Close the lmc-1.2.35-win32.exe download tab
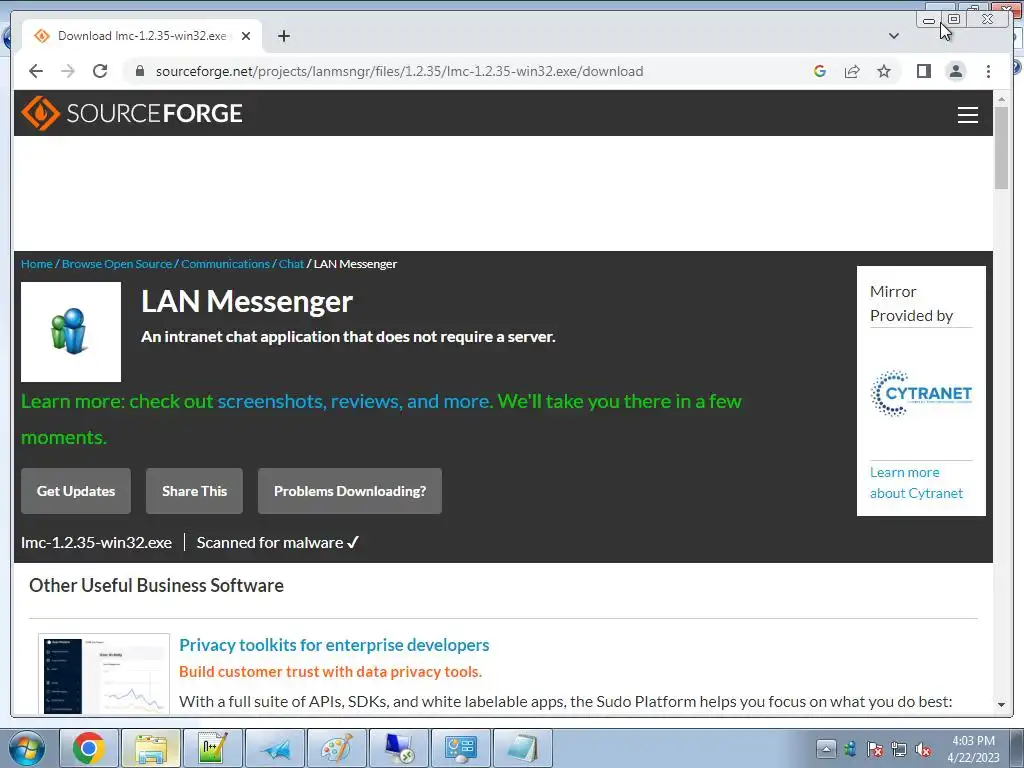The image size is (1024, 768). (246, 36)
